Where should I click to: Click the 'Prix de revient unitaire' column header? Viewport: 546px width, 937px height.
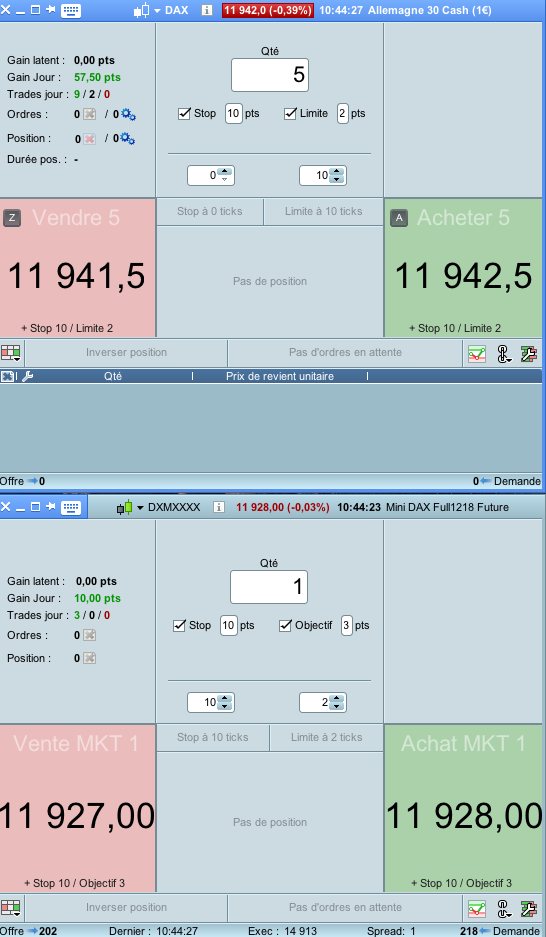[280, 376]
